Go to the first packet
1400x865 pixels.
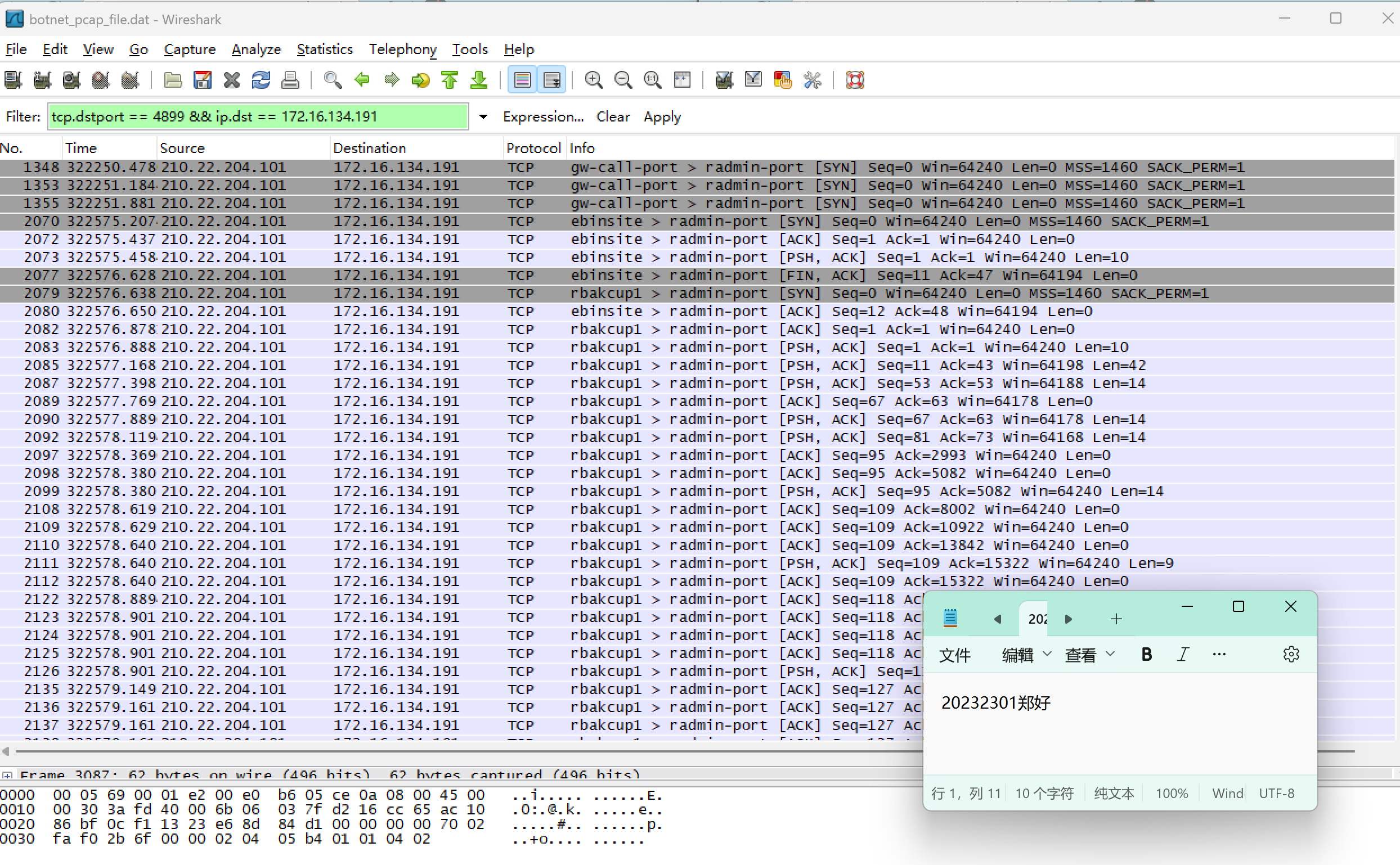[450, 80]
